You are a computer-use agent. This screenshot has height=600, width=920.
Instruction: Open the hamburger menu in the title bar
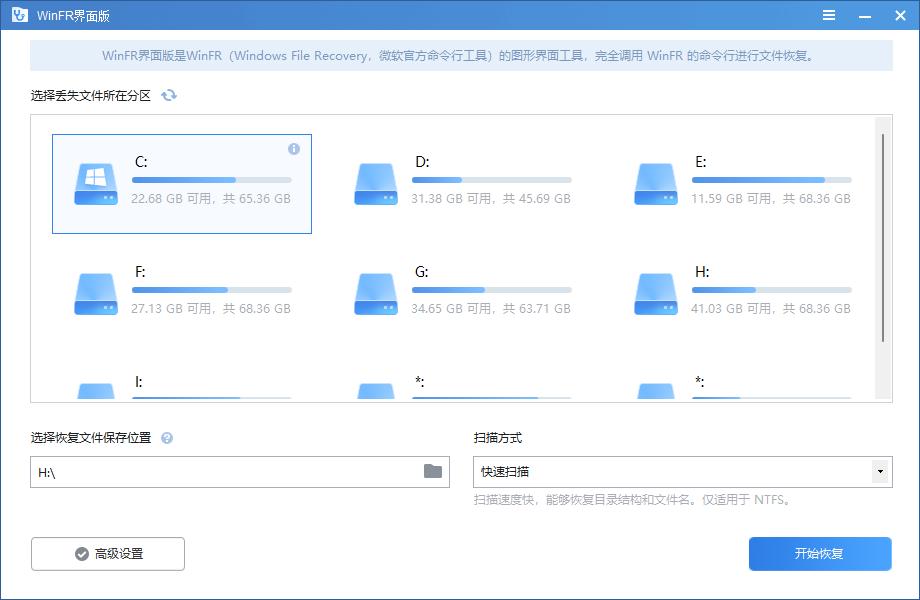point(828,15)
